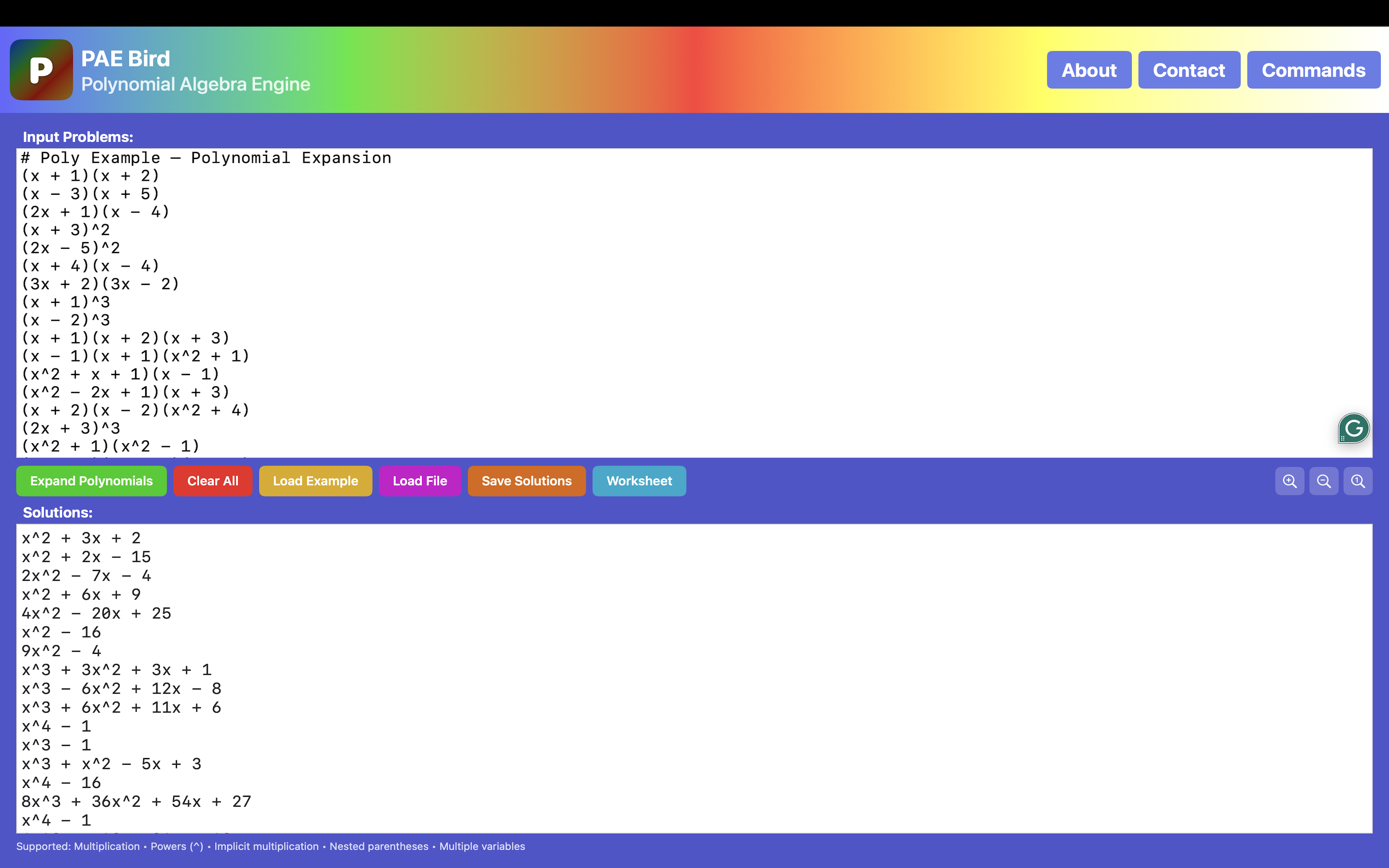Image resolution: width=1389 pixels, height=868 pixels.
Task: Zoom out with the magnifier minus icon
Action: pyautogui.click(x=1324, y=481)
